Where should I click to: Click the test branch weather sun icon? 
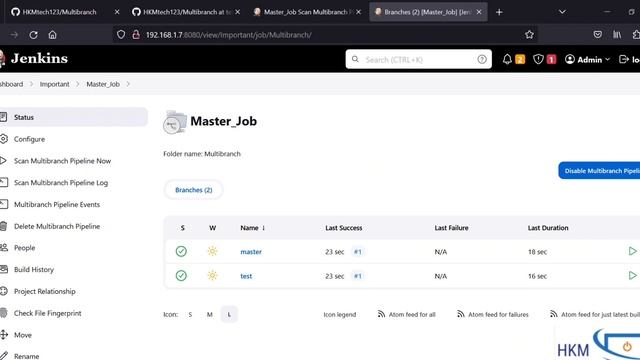[212, 276]
